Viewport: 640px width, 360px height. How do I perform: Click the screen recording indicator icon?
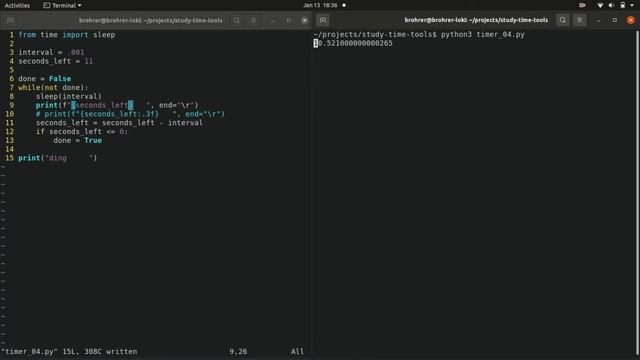click(582, 5)
